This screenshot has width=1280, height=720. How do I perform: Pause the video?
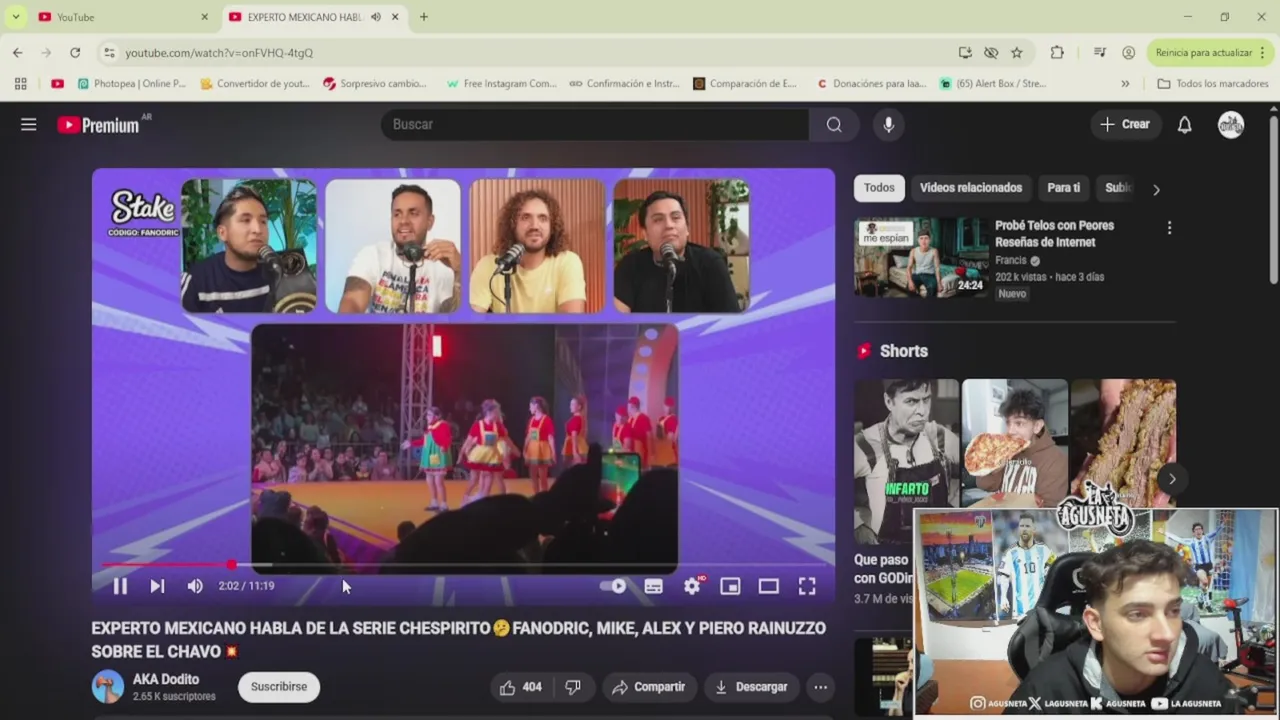tap(119, 586)
